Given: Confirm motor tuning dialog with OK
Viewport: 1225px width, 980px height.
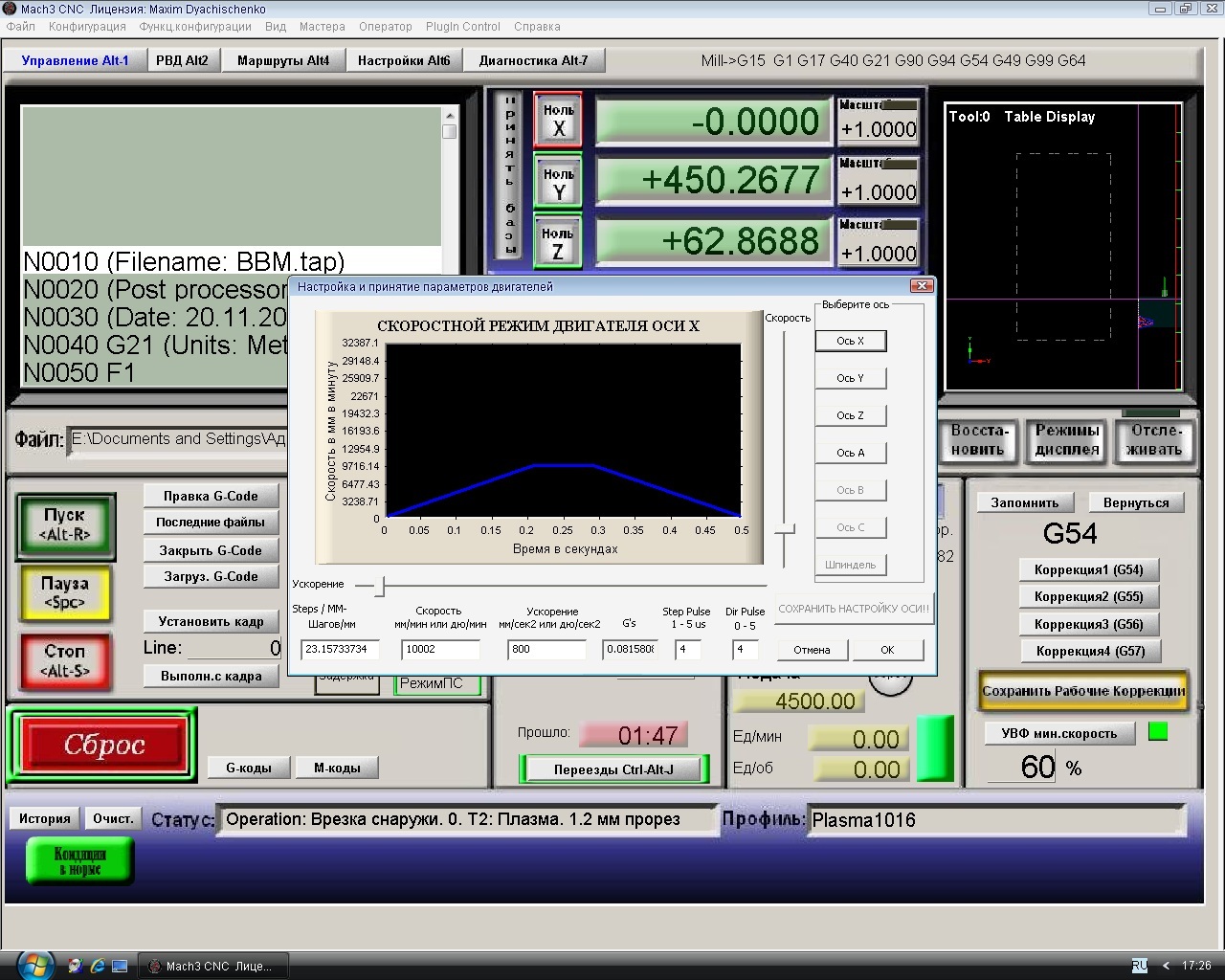Looking at the screenshot, I should (x=887, y=650).
